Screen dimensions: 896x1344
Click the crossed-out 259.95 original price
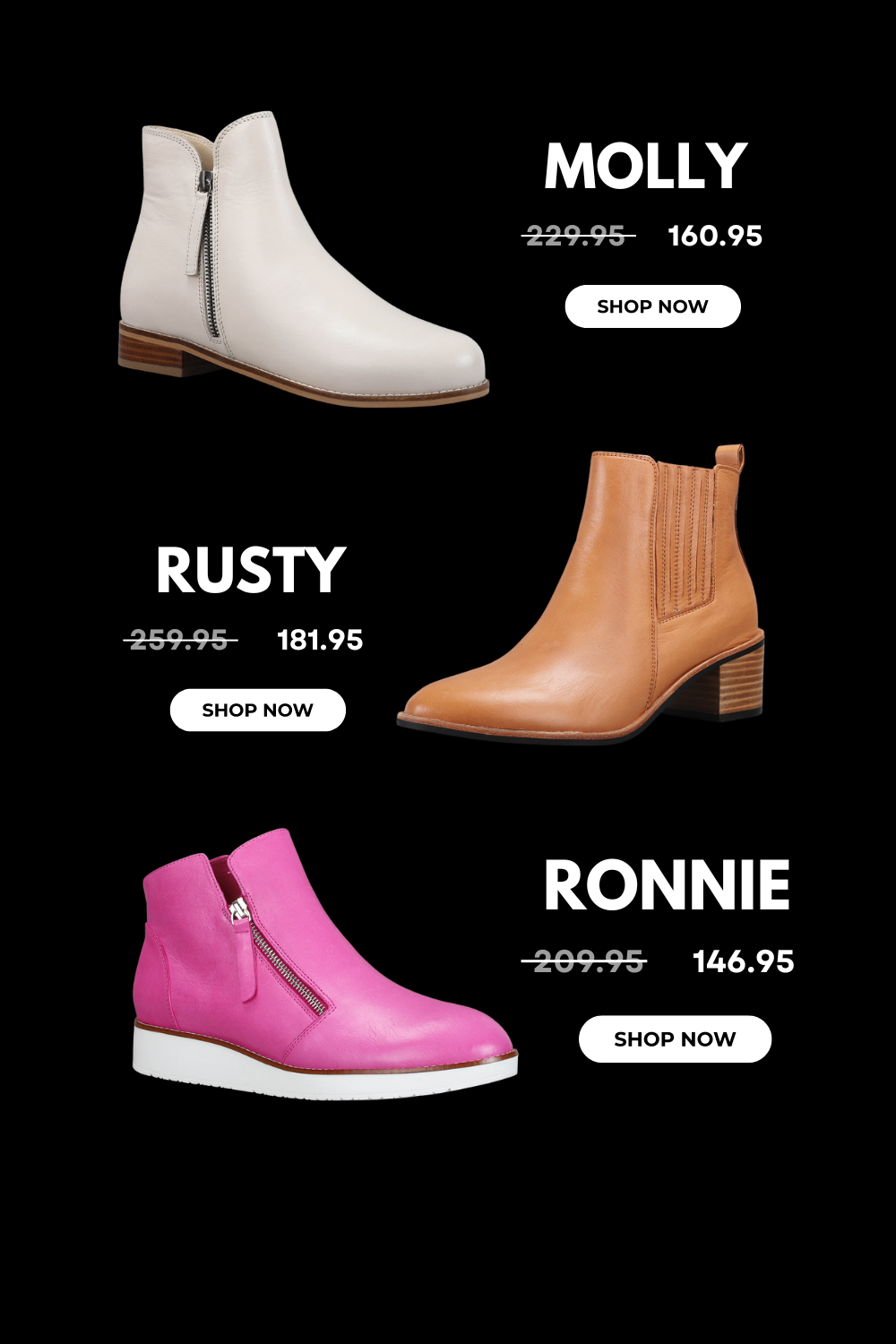tap(180, 640)
